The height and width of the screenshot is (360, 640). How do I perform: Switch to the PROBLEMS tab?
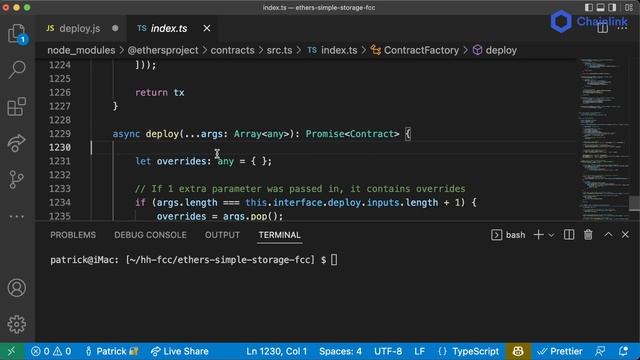73,235
